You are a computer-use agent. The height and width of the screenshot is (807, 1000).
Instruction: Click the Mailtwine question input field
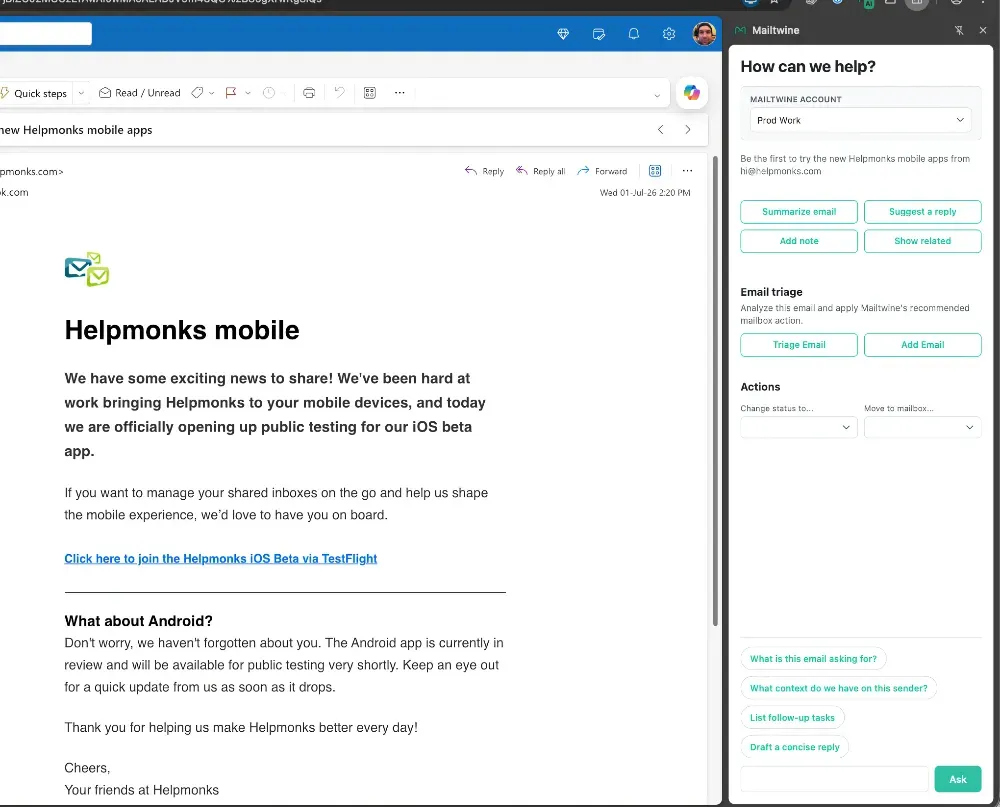(834, 779)
